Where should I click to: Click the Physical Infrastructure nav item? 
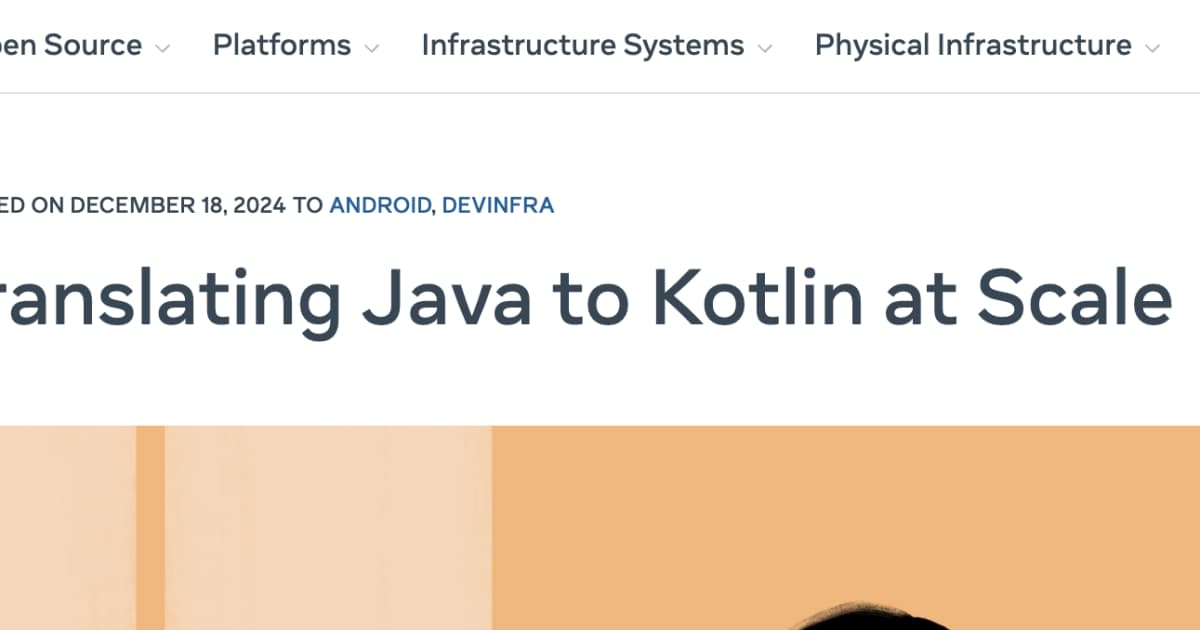[x=970, y=45]
